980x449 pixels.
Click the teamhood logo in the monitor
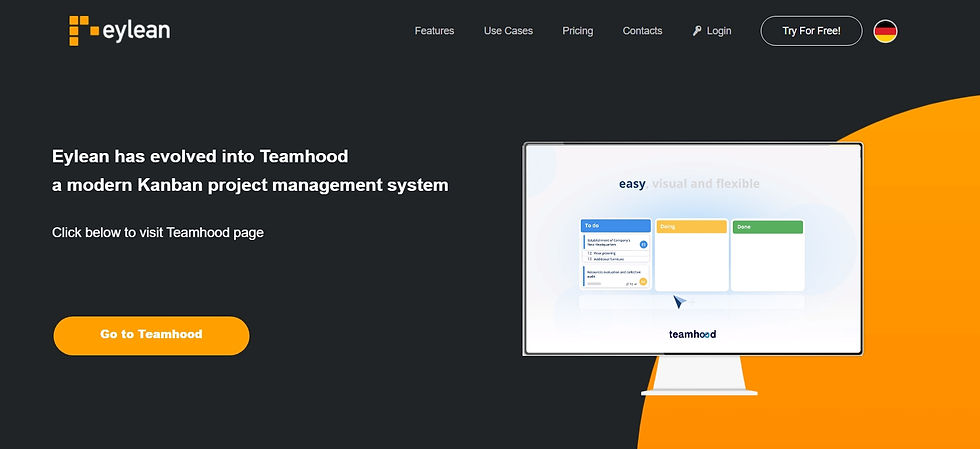click(x=692, y=334)
